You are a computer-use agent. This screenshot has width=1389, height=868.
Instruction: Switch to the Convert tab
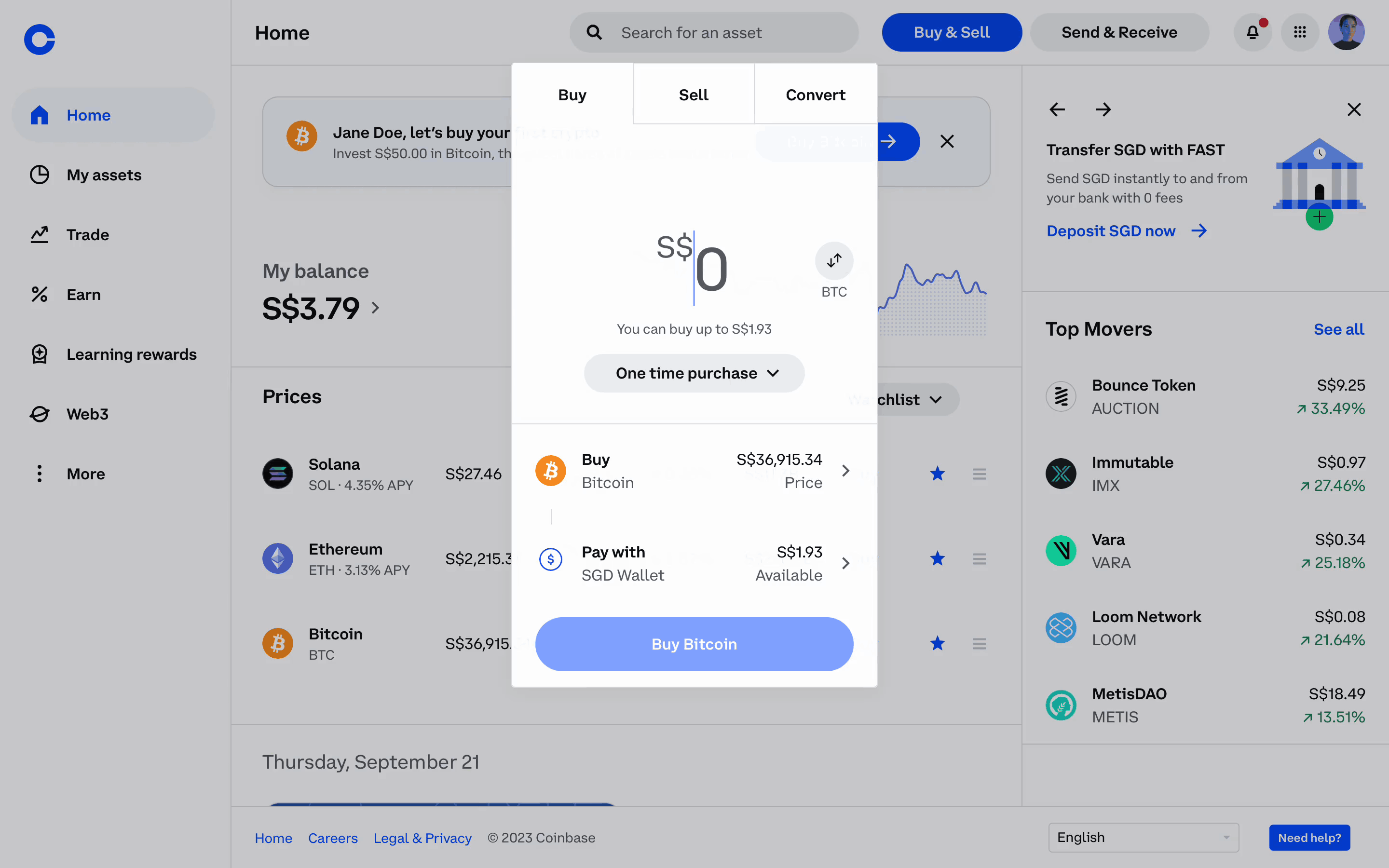pos(815,95)
